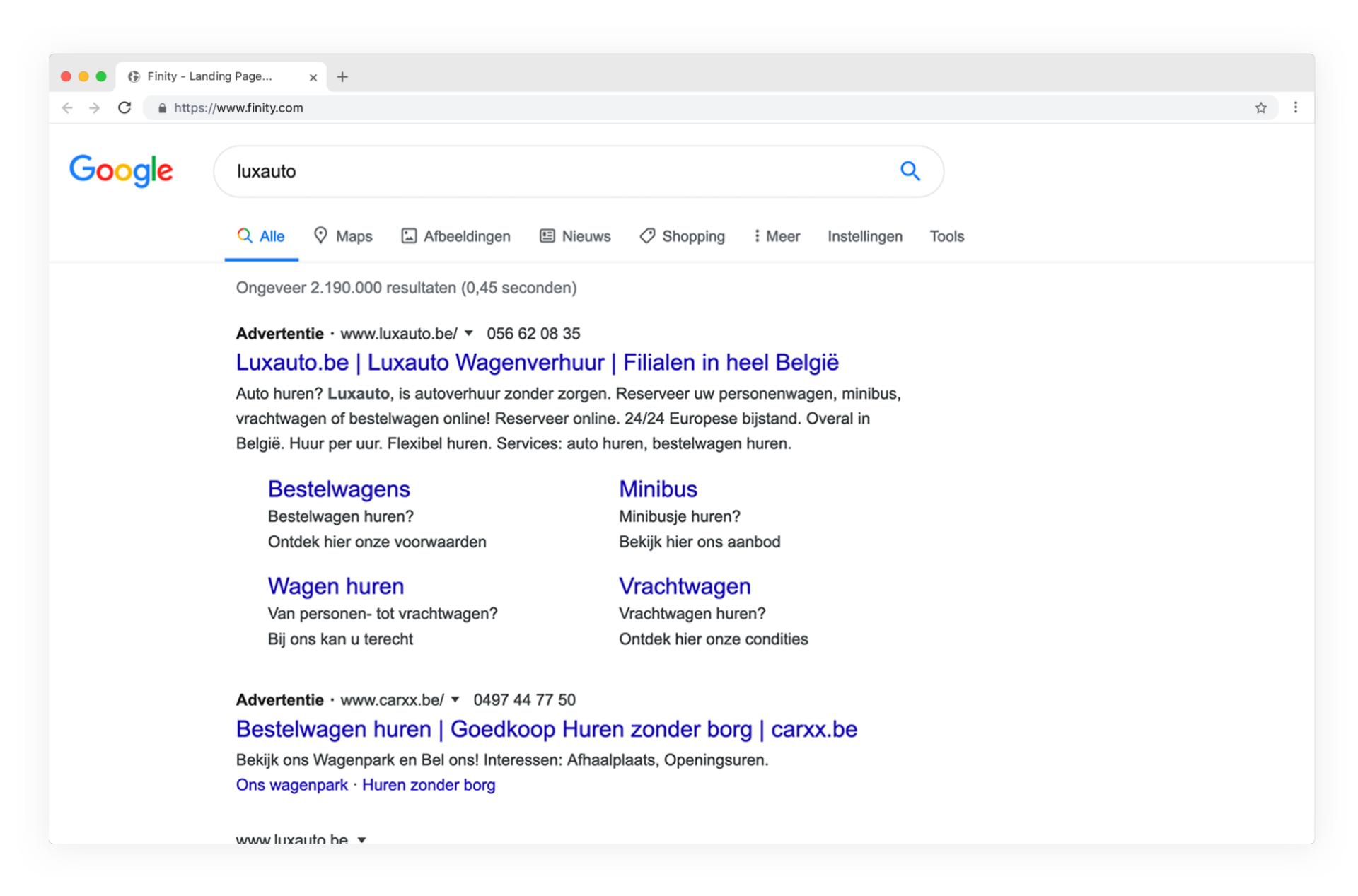
Task: Switch to the Afbeeldingen tab
Action: coord(455,236)
